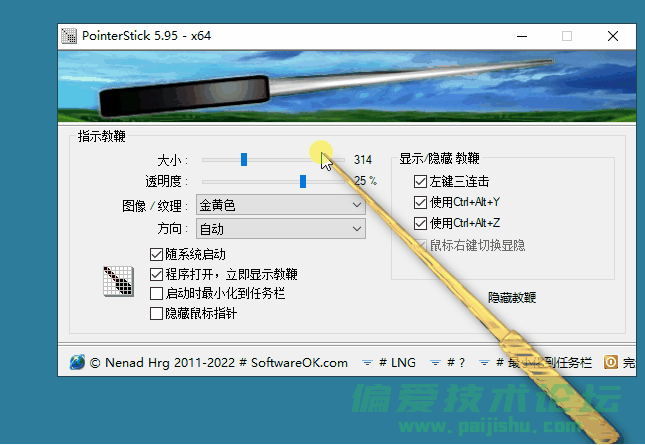Image resolution: width=645 pixels, height=445 pixels.
Task: Click the globe icon in the status bar
Action: 77,363
